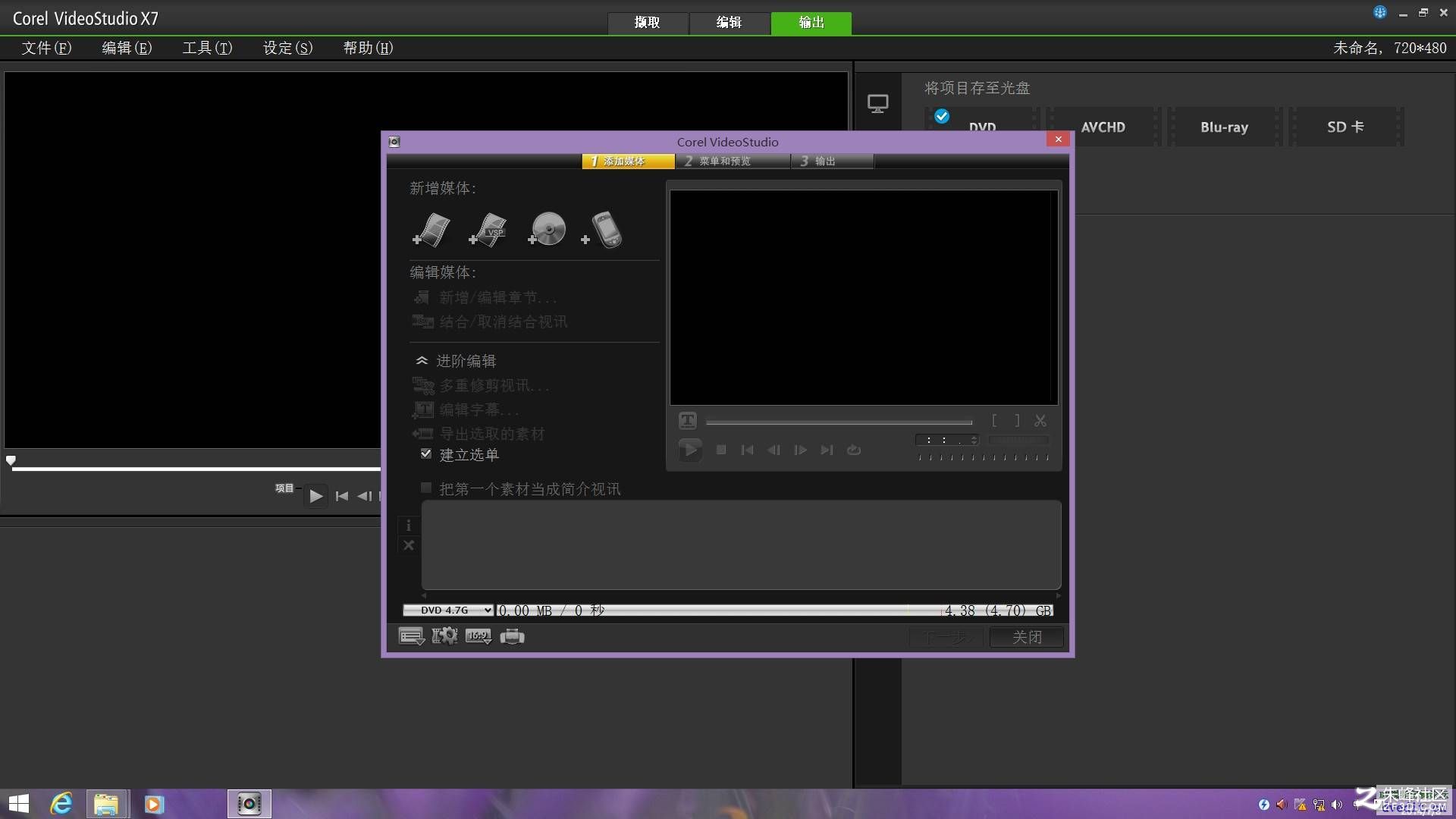The width and height of the screenshot is (1456, 819).
Task: Click the title icon beside preview scrubber
Action: [688, 420]
